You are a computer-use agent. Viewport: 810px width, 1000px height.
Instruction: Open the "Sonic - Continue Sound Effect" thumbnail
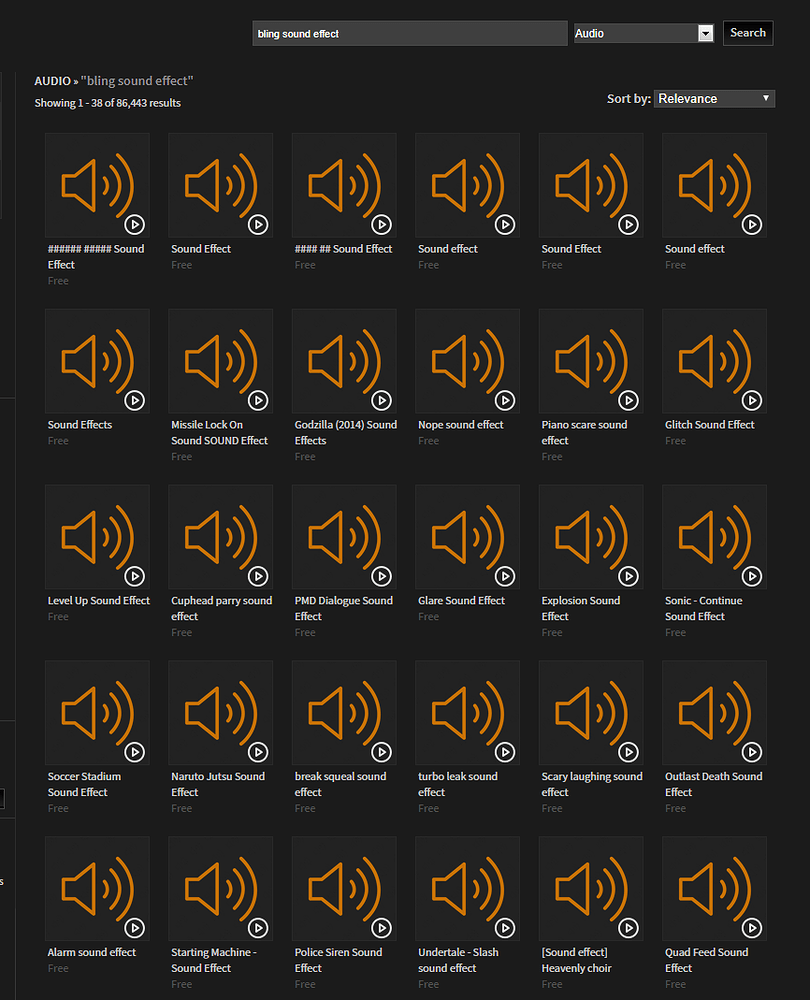pos(714,536)
